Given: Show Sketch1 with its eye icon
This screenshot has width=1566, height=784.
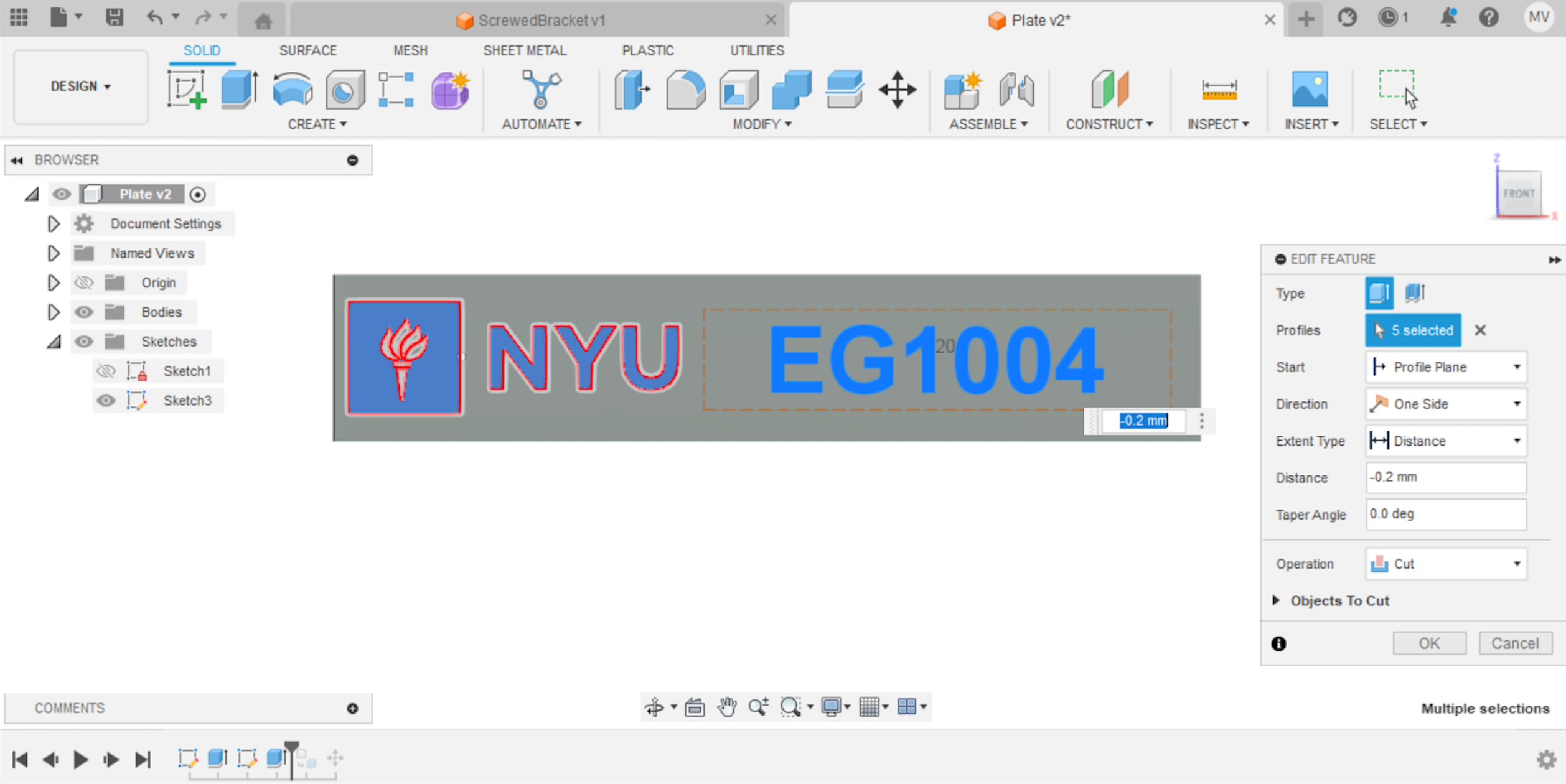Looking at the screenshot, I should tap(106, 371).
